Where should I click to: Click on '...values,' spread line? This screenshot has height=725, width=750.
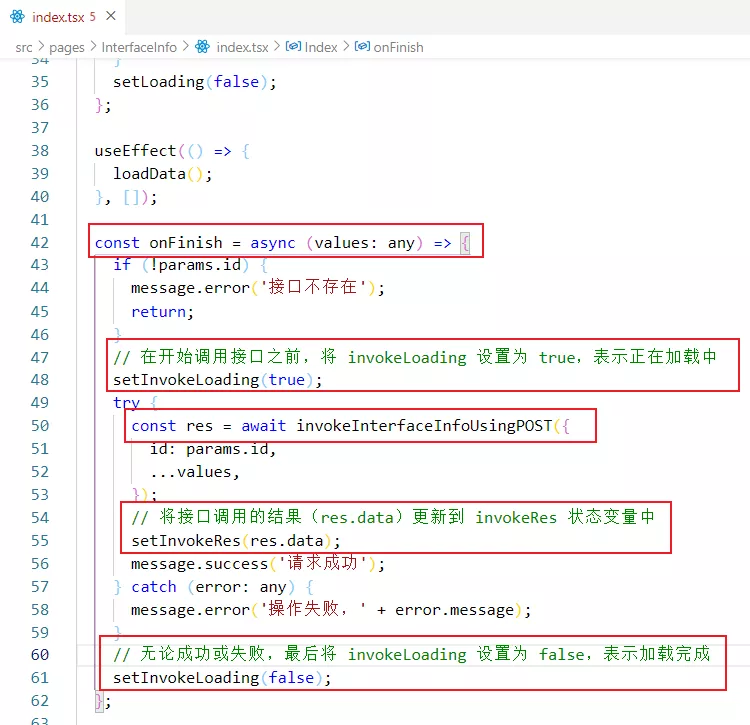point(194,472)
